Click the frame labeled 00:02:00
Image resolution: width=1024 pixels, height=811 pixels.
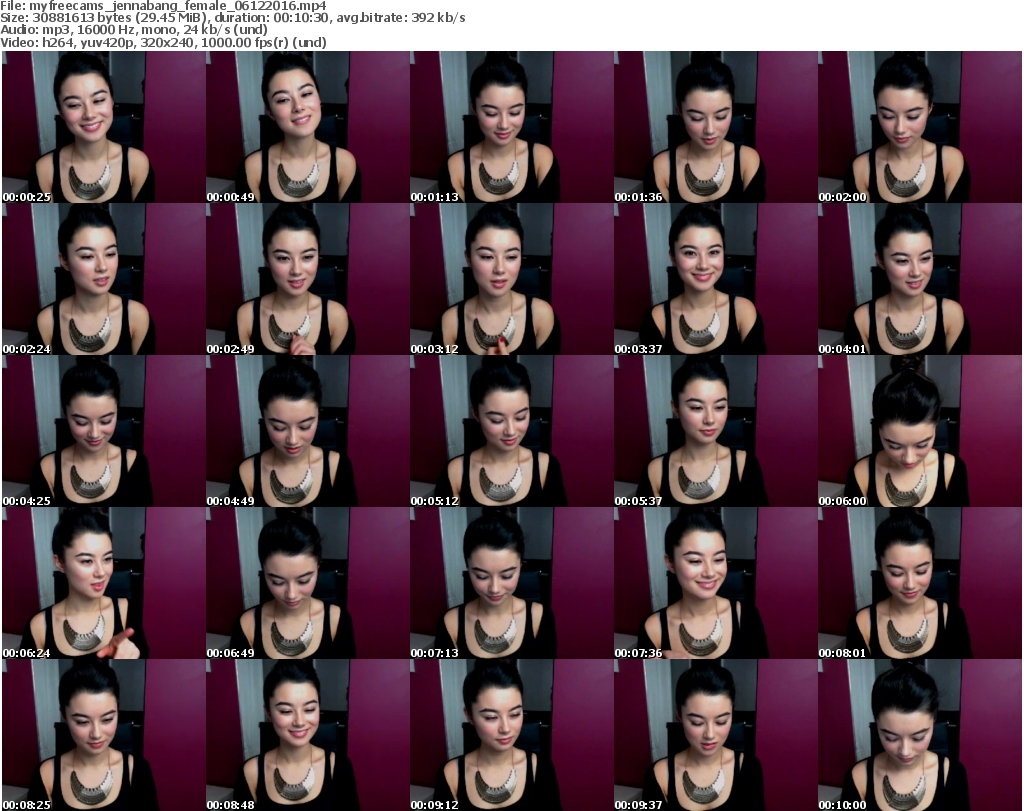(919, 127)
